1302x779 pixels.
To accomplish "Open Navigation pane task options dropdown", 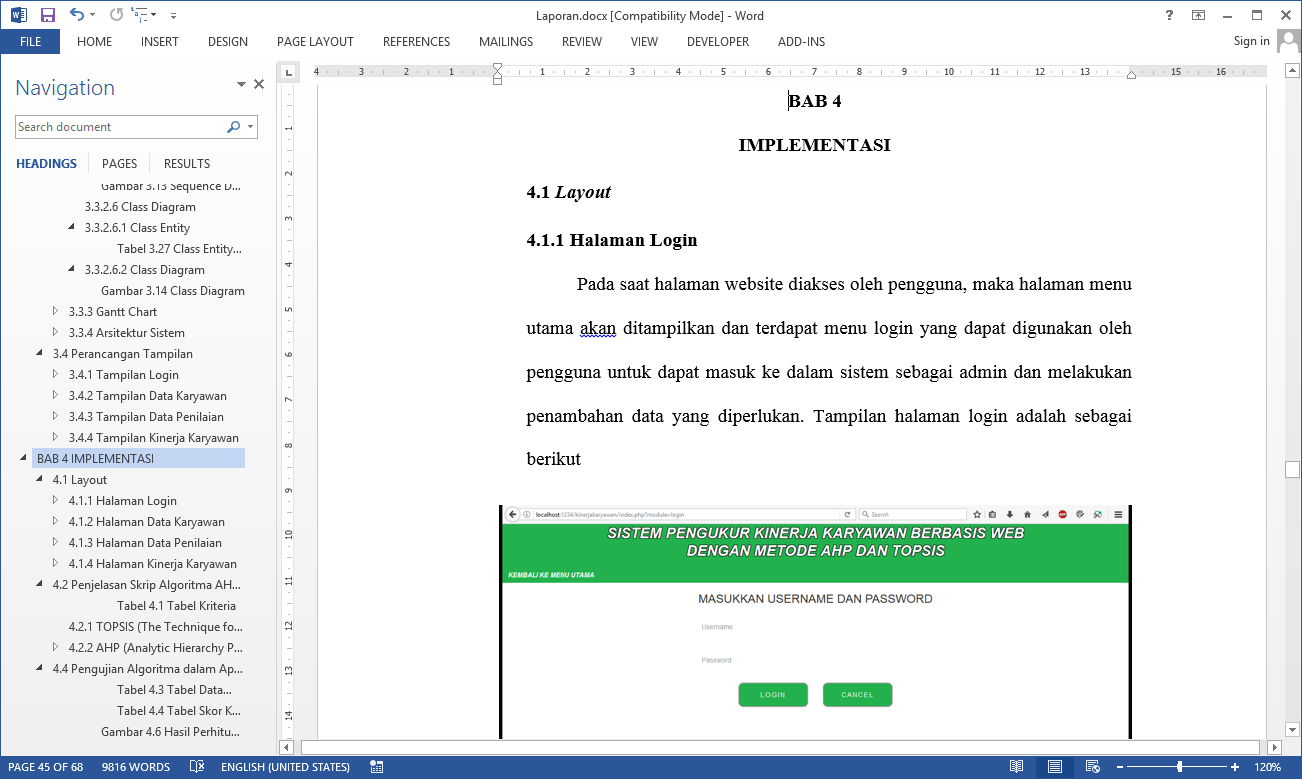I will pos(241,86).
